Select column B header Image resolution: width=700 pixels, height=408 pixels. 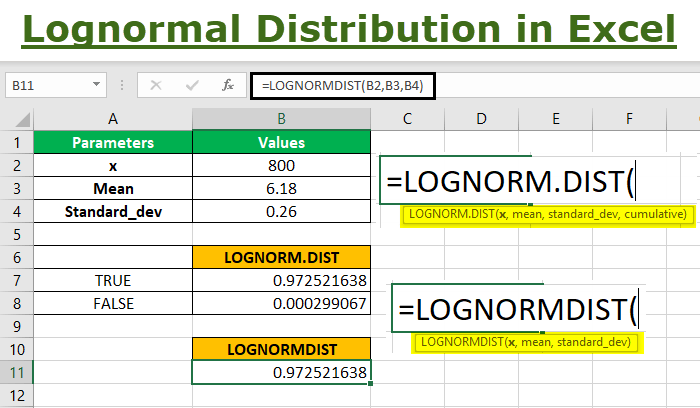pos(281,119)
